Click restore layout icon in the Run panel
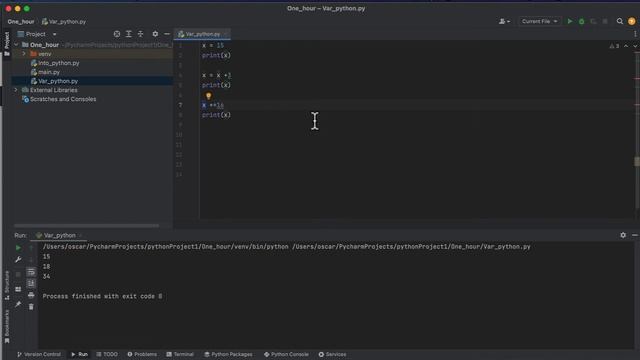Screen dimensions: 640x360 tap(18, 289)
